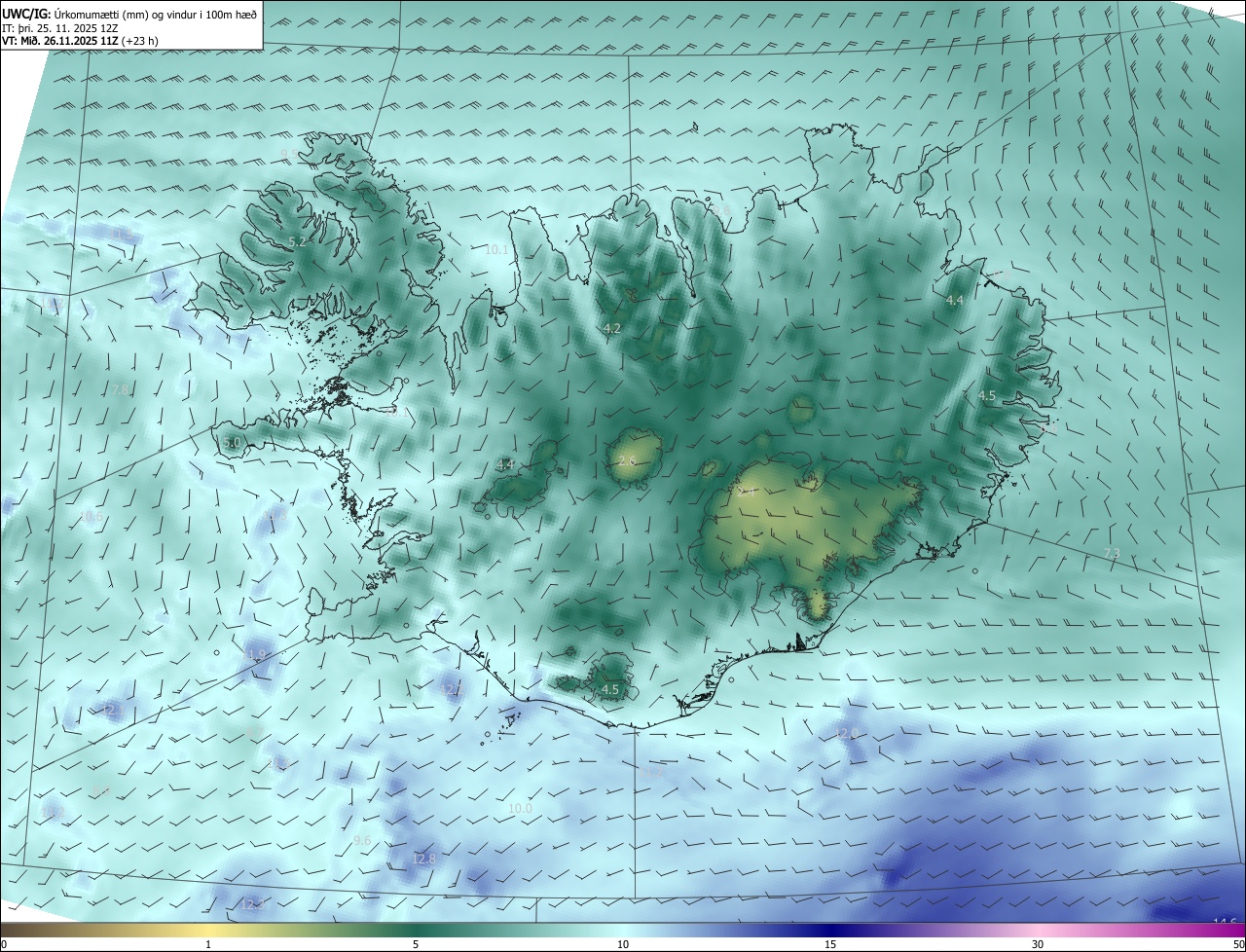The image size is (1246, 952).
Task: Click the colorbar tick label 5
Action: pyautogui.click(x=416, y=945)
